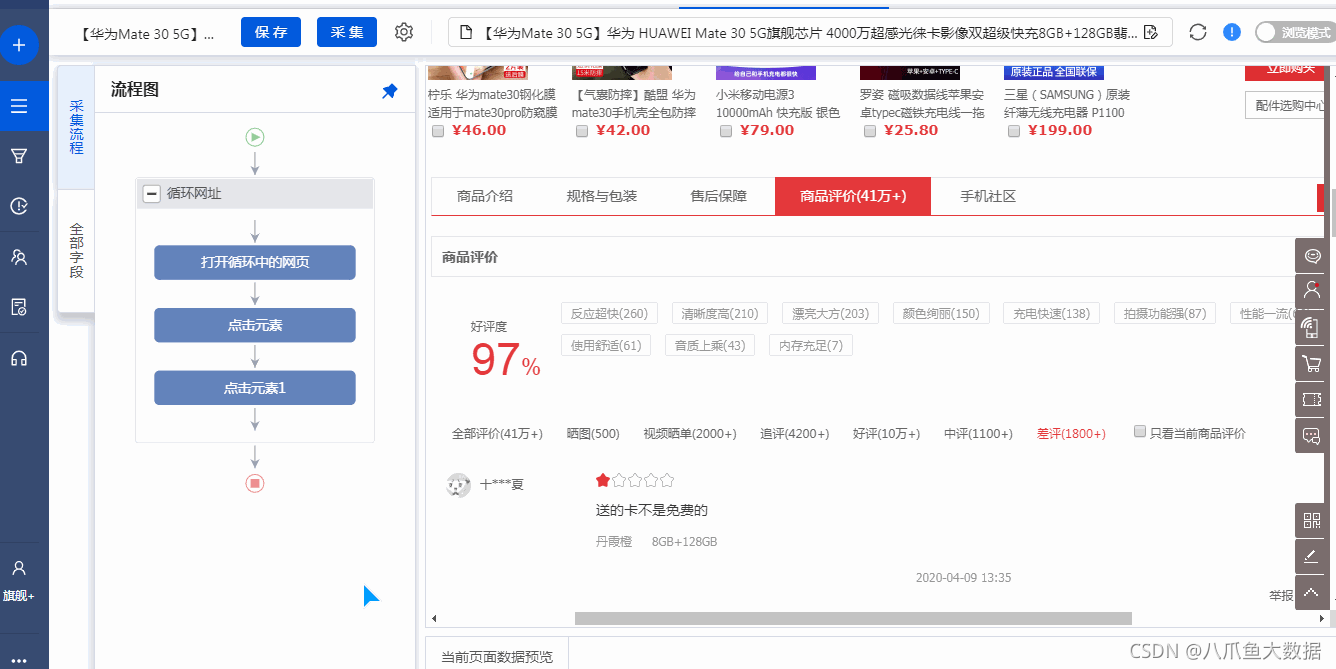Switch to the 采集流程 side tab
Image resolution: width=1336 pixels, height=669 pixels.
coord(76,127)
